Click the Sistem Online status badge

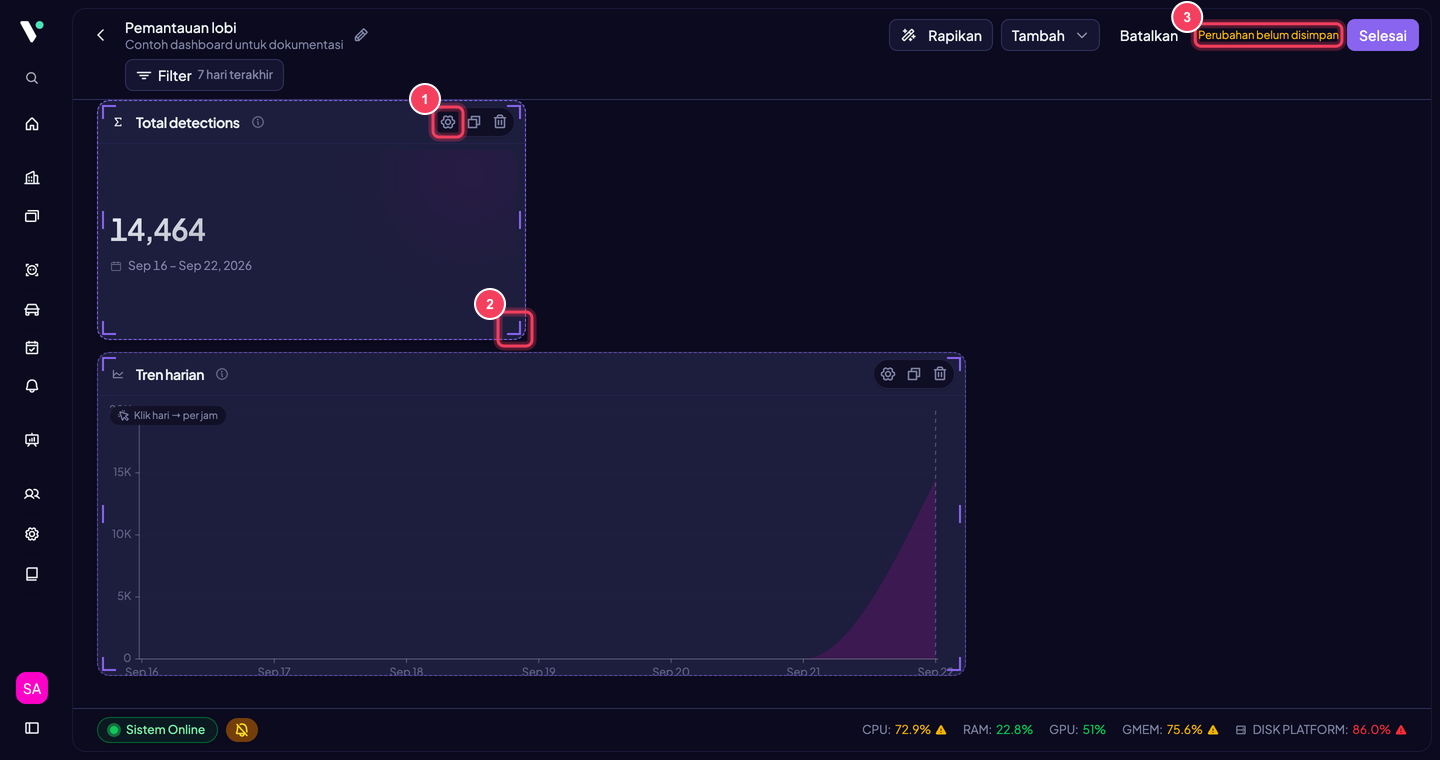157,730
